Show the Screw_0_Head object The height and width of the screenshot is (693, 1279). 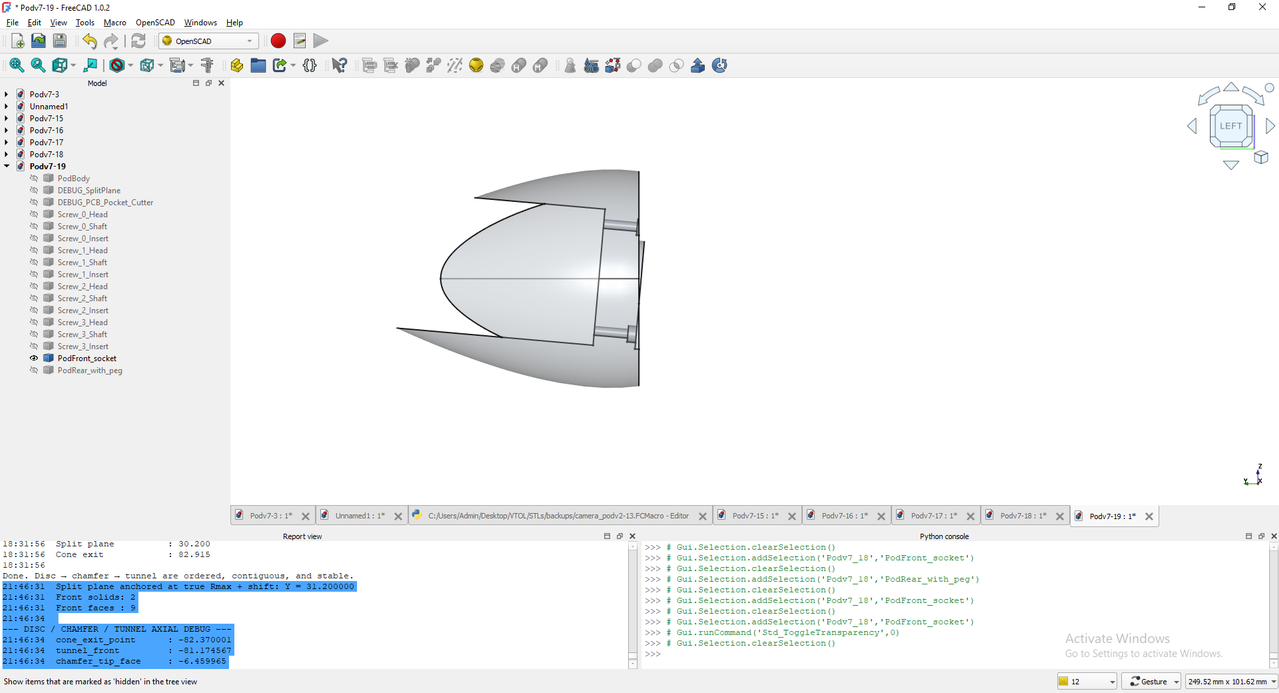[34, 214]
